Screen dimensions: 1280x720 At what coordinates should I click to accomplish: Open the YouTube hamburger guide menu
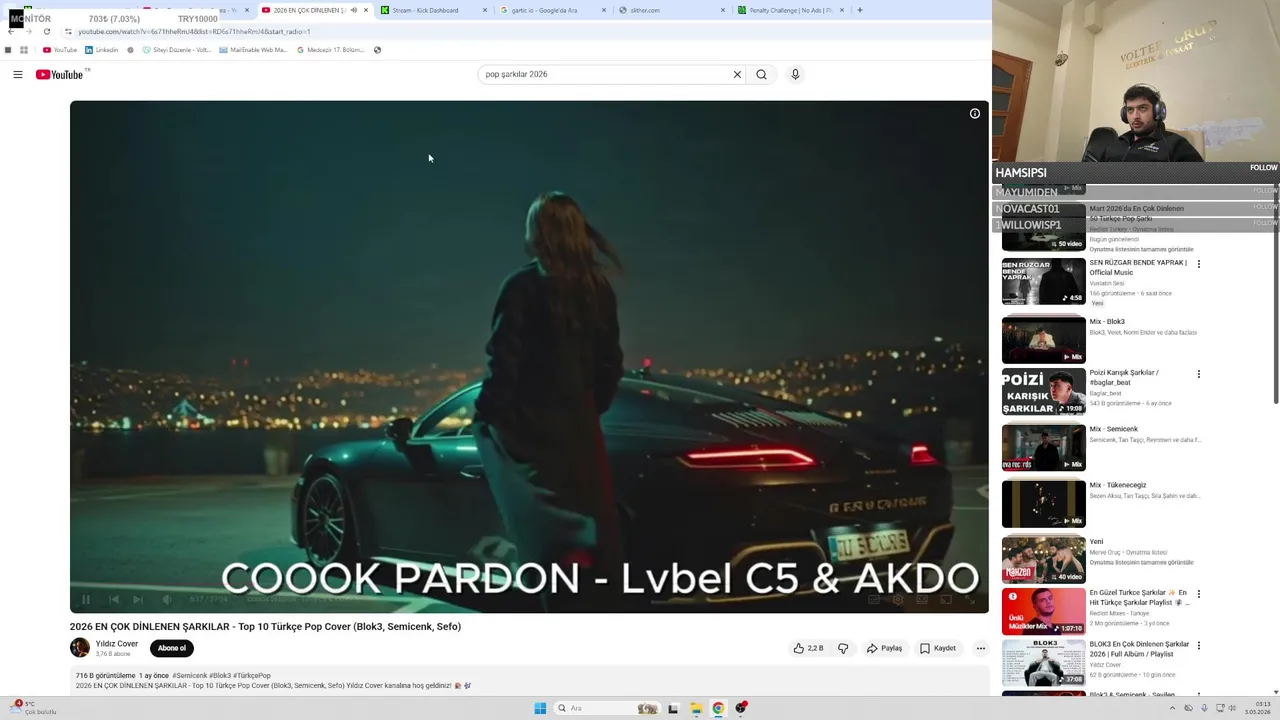pos(17,74)
